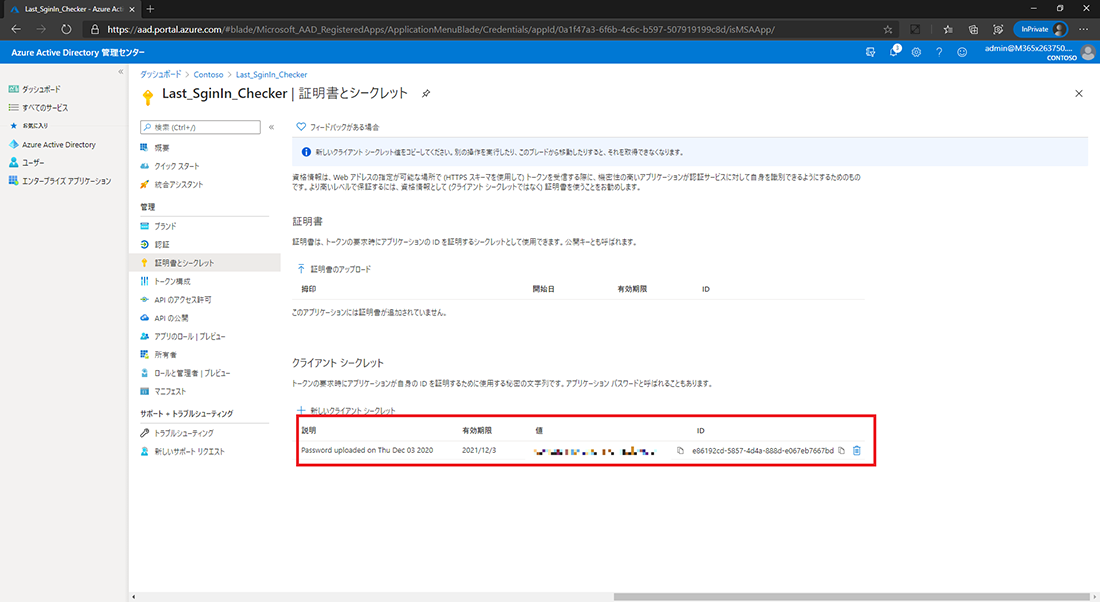Focus the 検索 (Ctrl+/) search box
This screenshot has height=602, width=1100.
[x=200, y=127]
